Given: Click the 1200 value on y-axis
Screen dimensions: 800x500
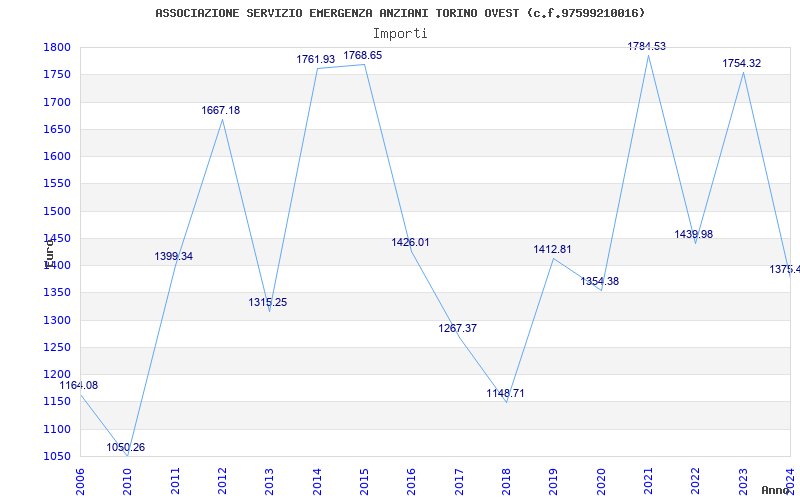Looking at the screenshot, I should pos(57,374).
